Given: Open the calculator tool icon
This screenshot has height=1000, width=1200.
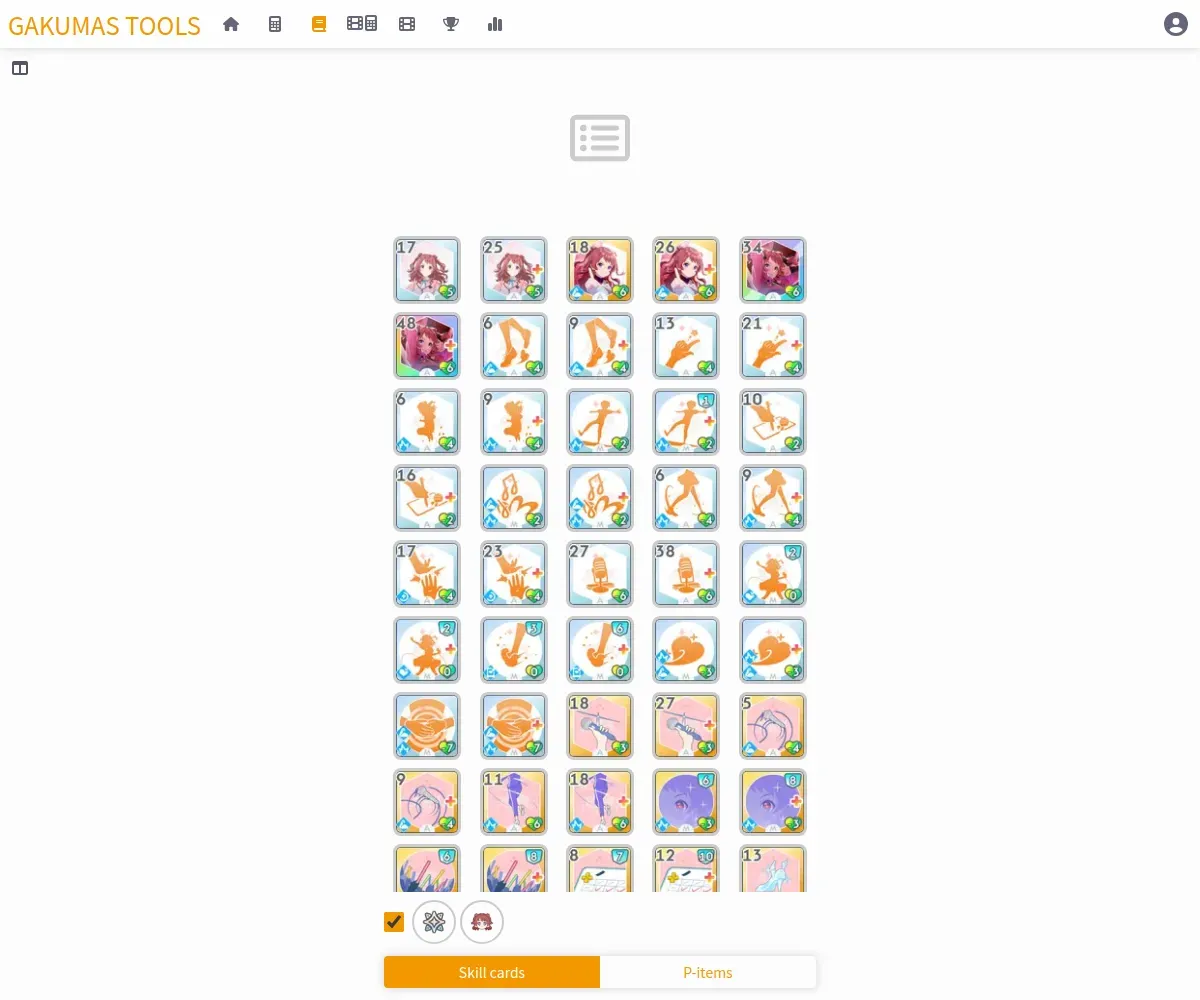Looking at the screenshot, I should (x=275, y=24).
